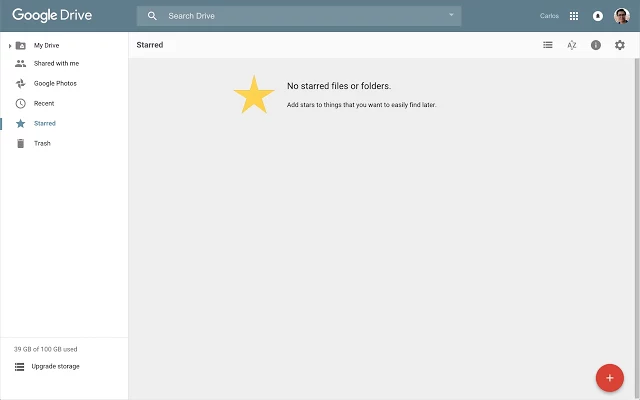Type in the Search Drive field
This screenshot has width=640, height=400.
[300, 16]
